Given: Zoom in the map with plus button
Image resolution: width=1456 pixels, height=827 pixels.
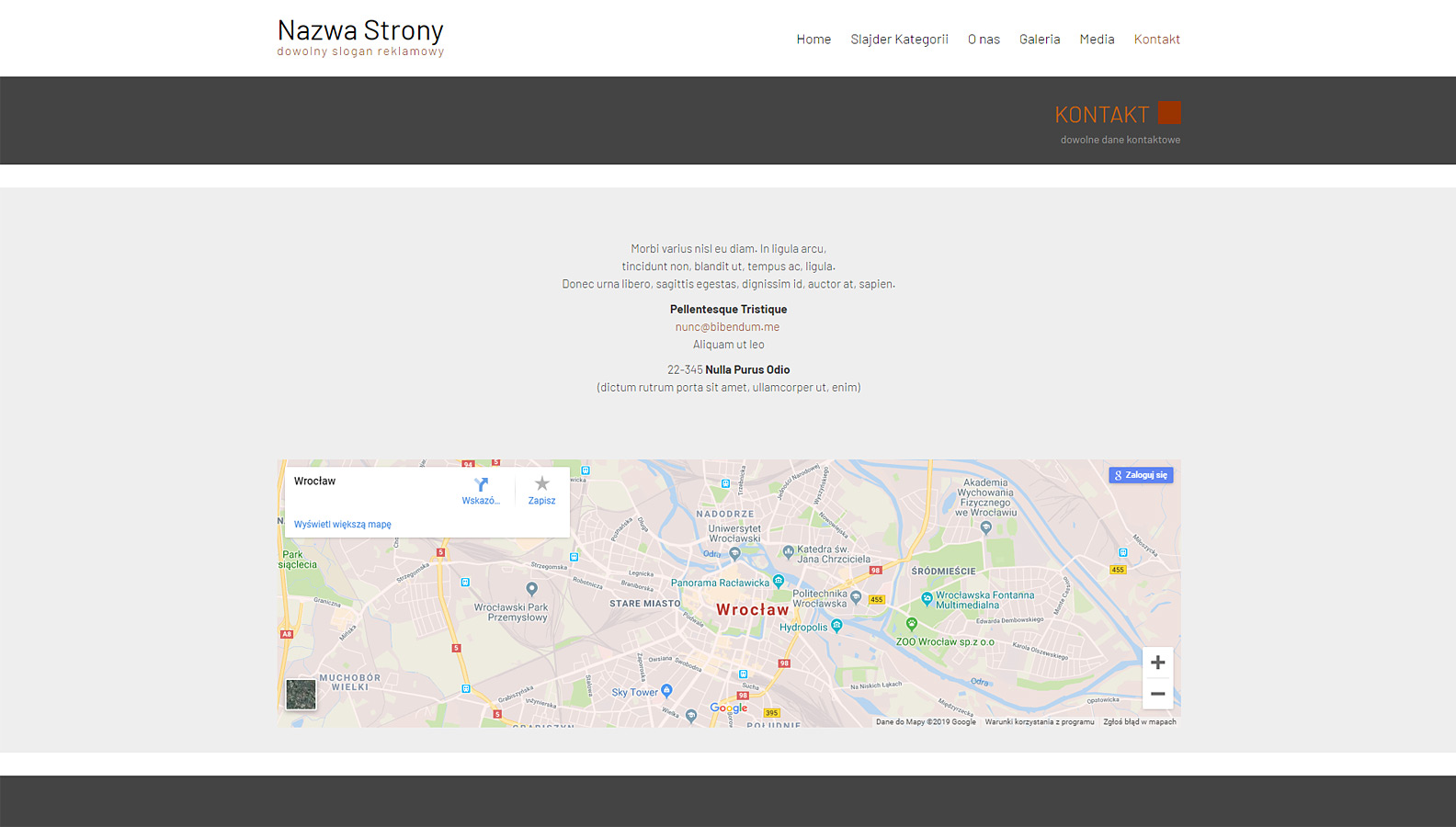Looking at the screenshot, I should click(1157, 663).
